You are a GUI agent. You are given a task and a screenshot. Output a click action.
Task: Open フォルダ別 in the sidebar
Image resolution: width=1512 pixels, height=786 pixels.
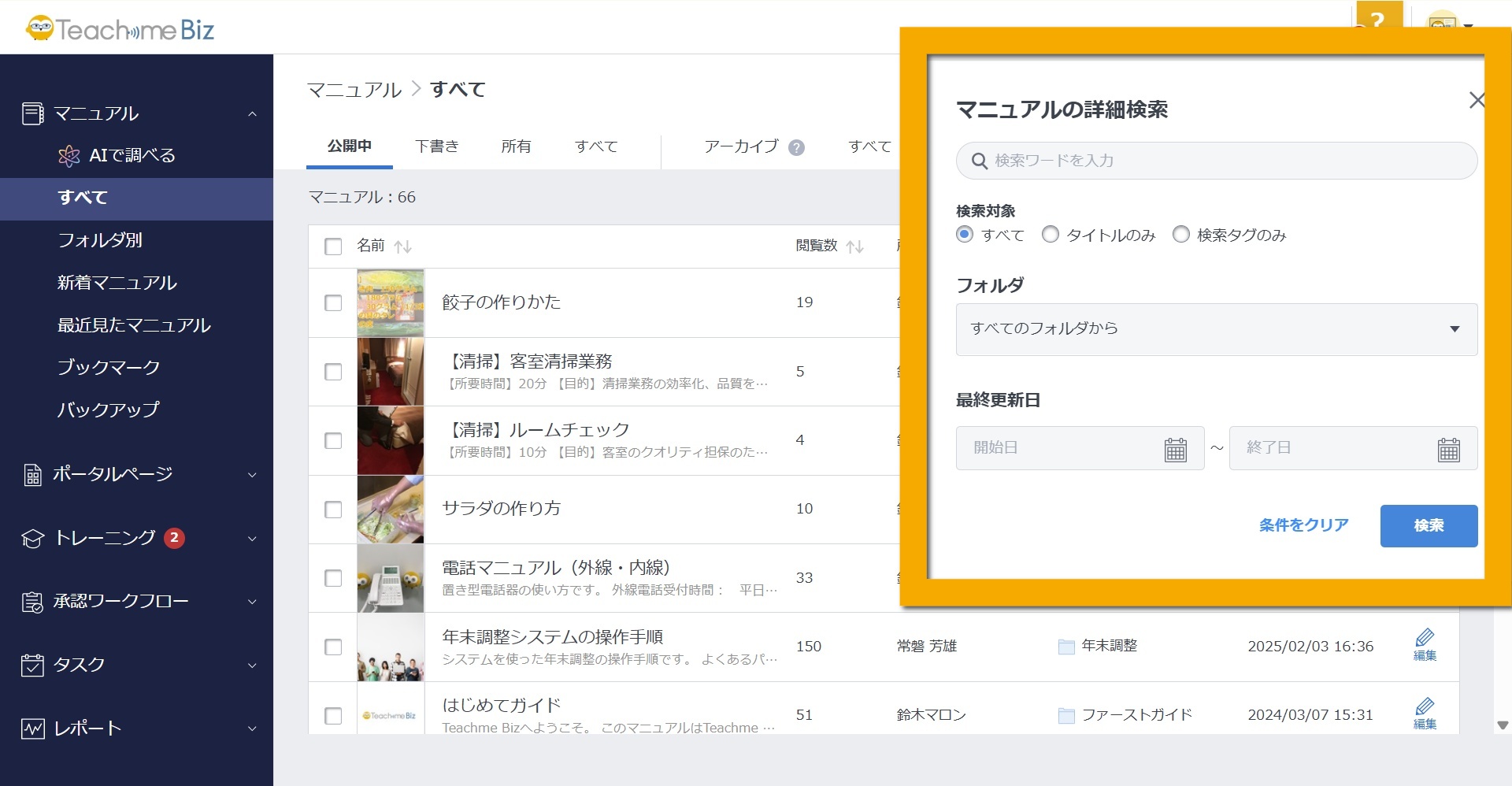coord(100,240)
